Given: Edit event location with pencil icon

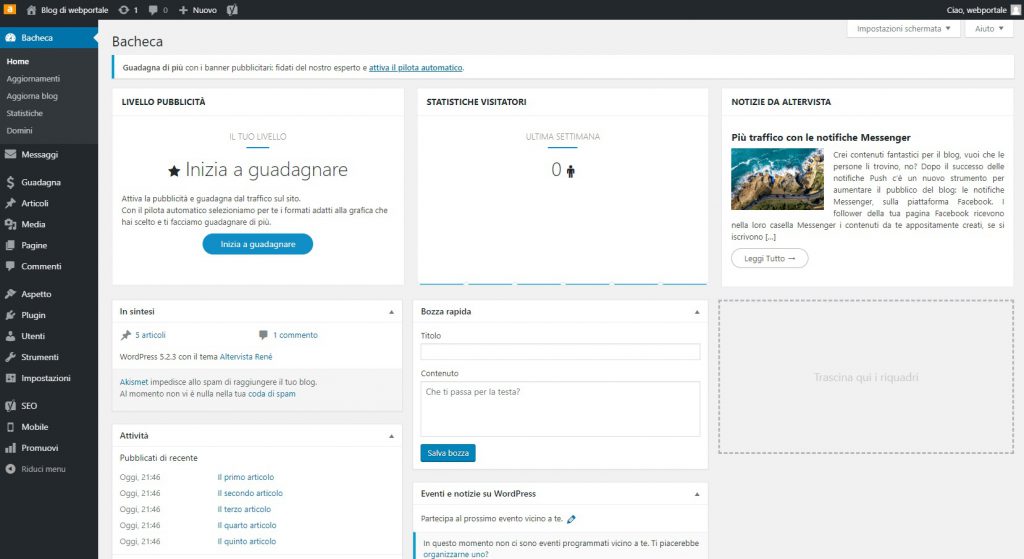Looking at the screenshot, I should coord(571,520).
